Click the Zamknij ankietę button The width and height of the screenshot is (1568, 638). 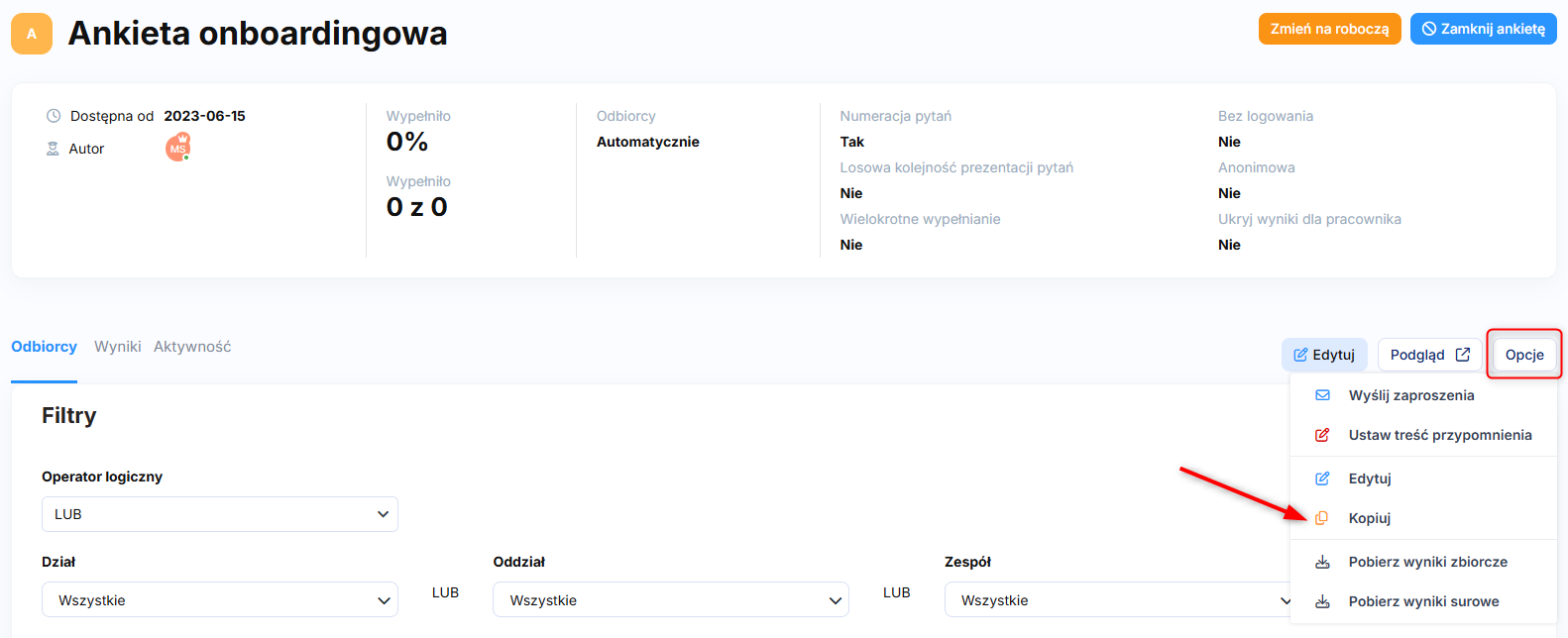click(x=1483, y=29)
